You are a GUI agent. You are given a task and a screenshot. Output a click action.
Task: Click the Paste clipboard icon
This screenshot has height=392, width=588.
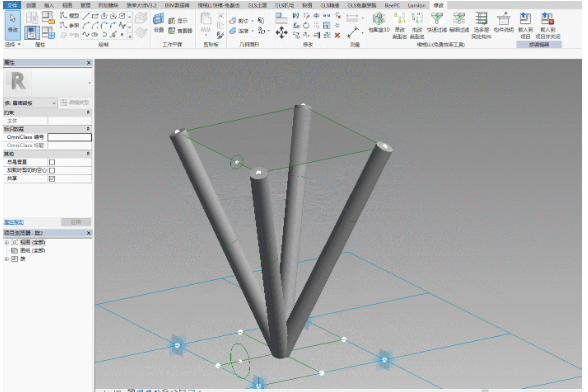(206, 18)
